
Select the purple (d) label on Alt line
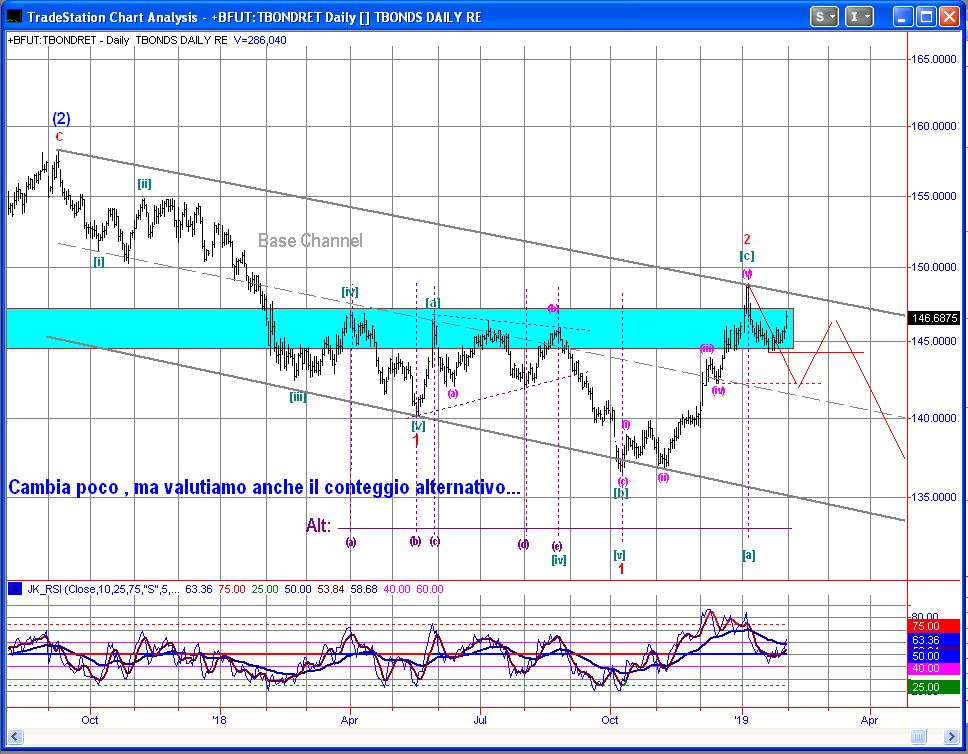click(523, 544)
